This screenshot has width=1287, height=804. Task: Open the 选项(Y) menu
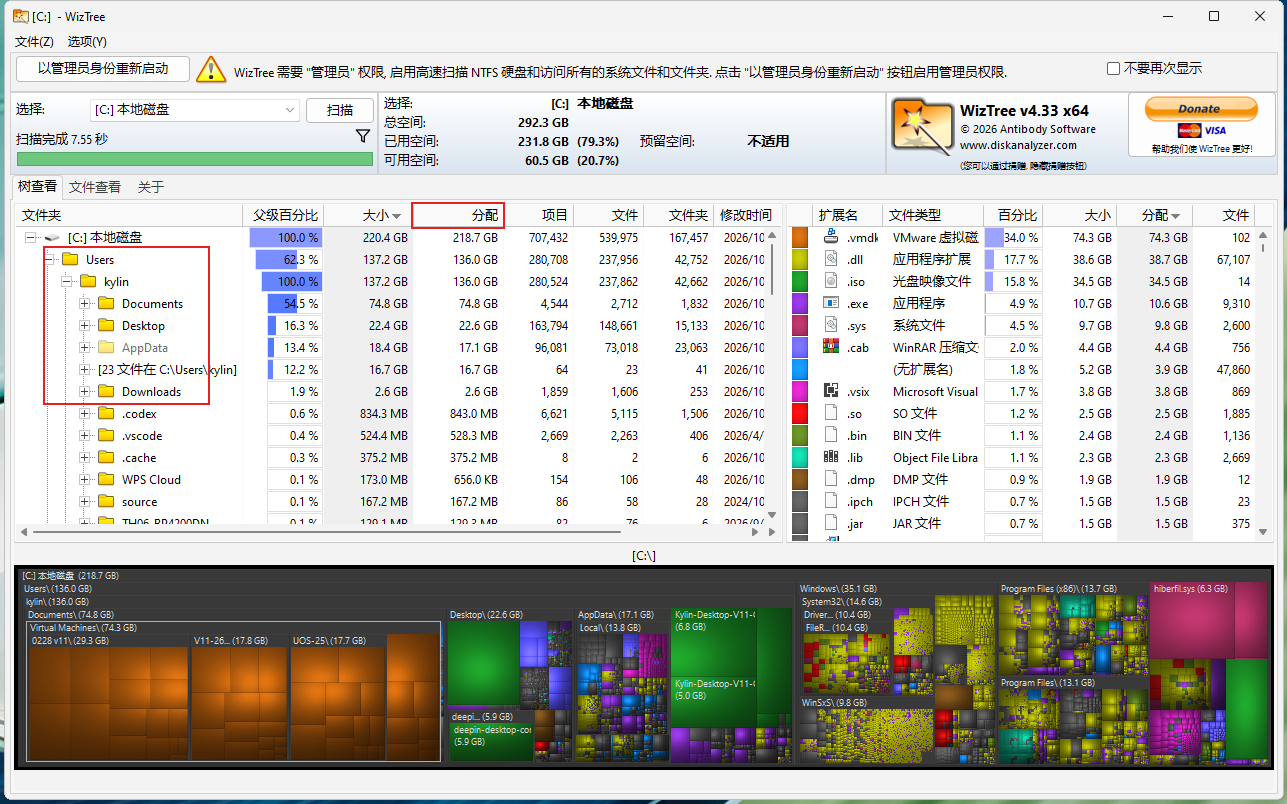87,41
